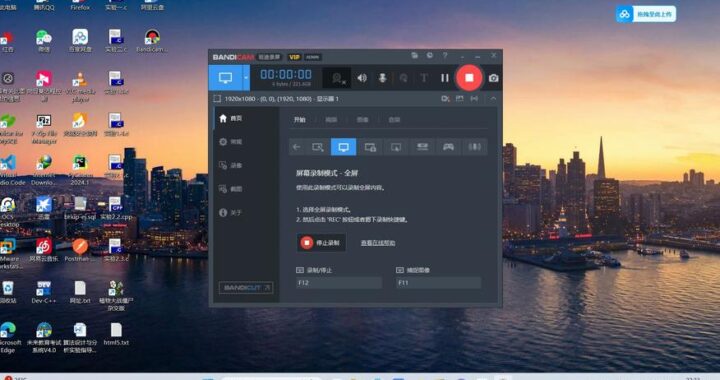Open recording mode dropdown arrow beside monitor button
The height and width of the screenshot is (380, 720).
[x=246, y=78]
